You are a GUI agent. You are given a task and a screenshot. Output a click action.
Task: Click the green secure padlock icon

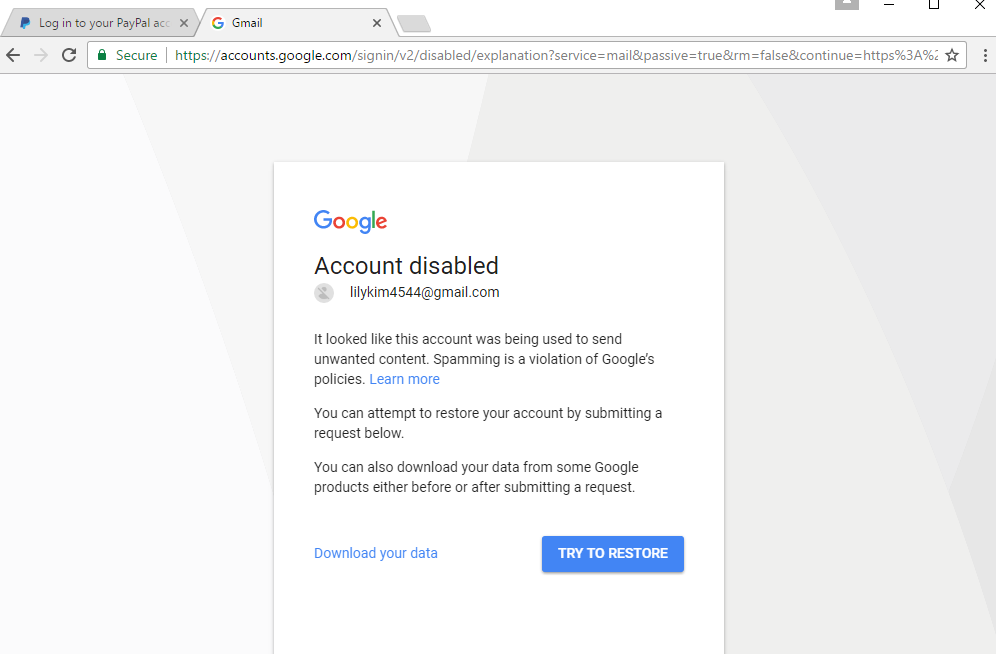102,55
